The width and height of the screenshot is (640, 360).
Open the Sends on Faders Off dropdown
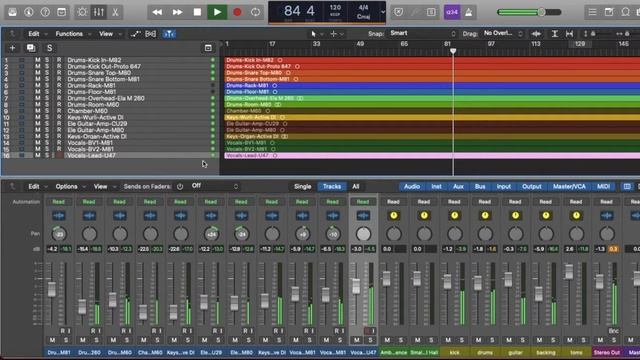pos(214,186)
